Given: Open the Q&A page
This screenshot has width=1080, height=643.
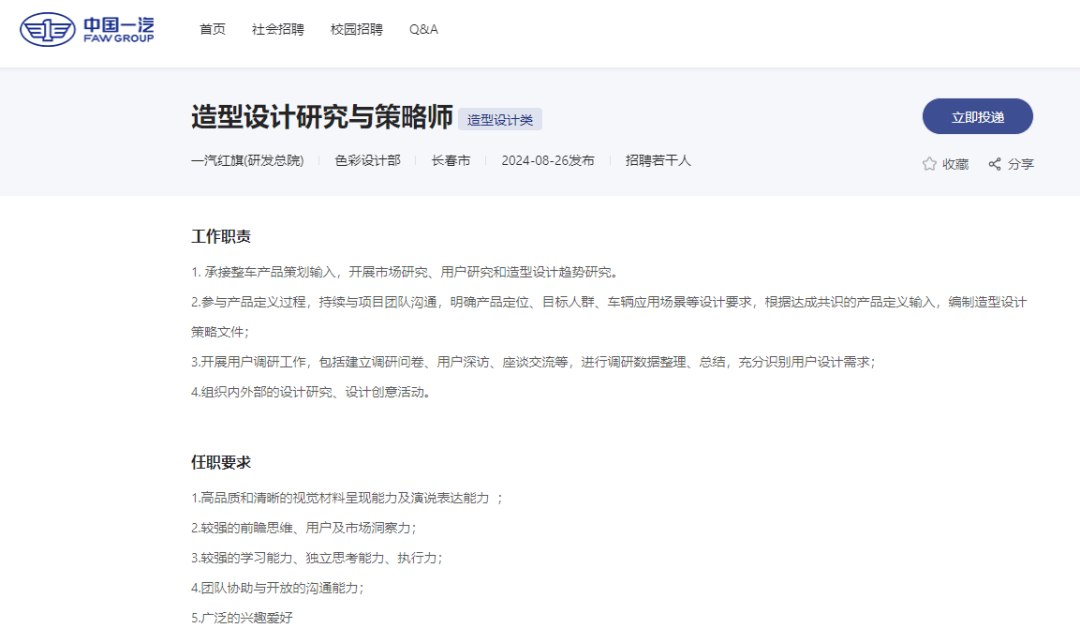Looking at the screenshot, I should [x=423, y=30].
